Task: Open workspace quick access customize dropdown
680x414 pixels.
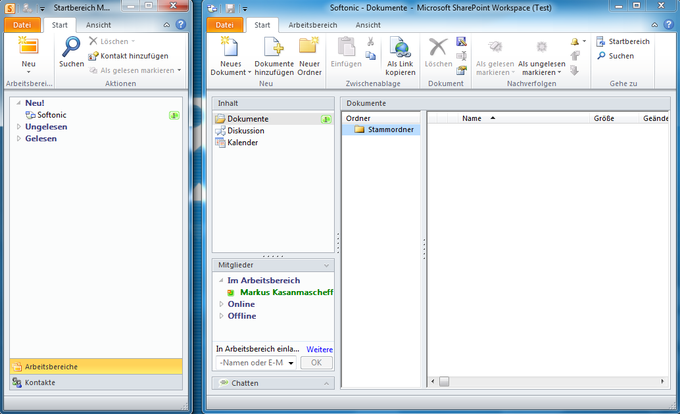Action: click(245, 8)
